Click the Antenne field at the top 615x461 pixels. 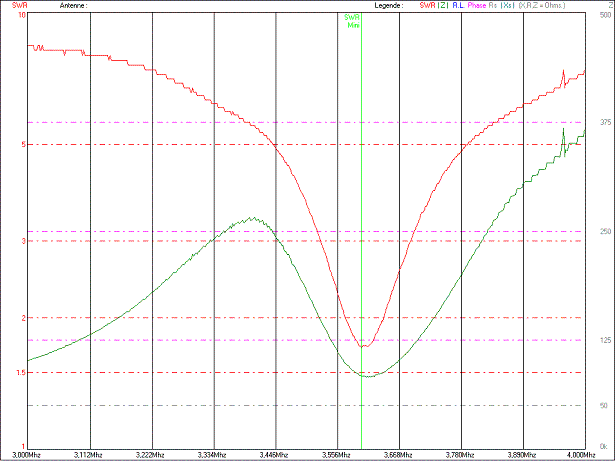pos(74,5)
